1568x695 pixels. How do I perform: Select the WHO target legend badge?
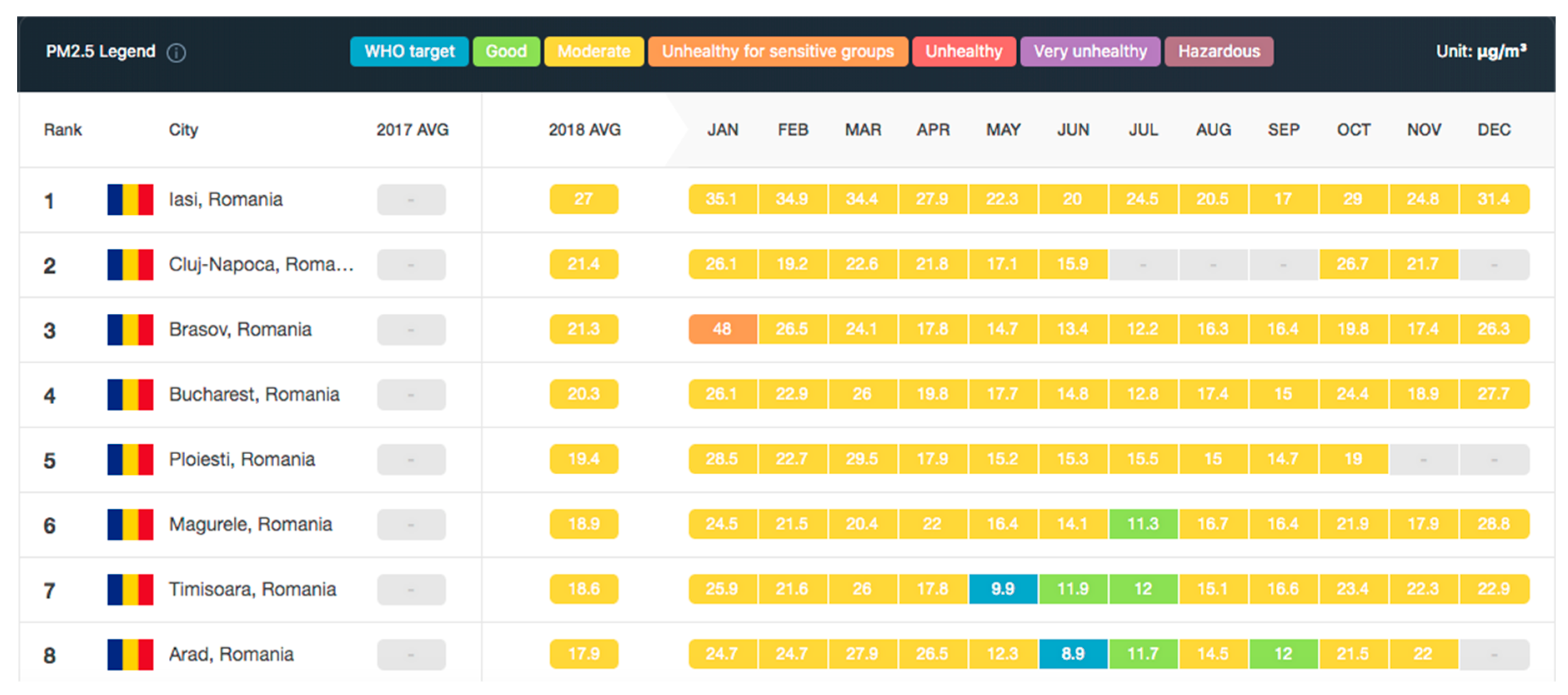coord(409,52)
